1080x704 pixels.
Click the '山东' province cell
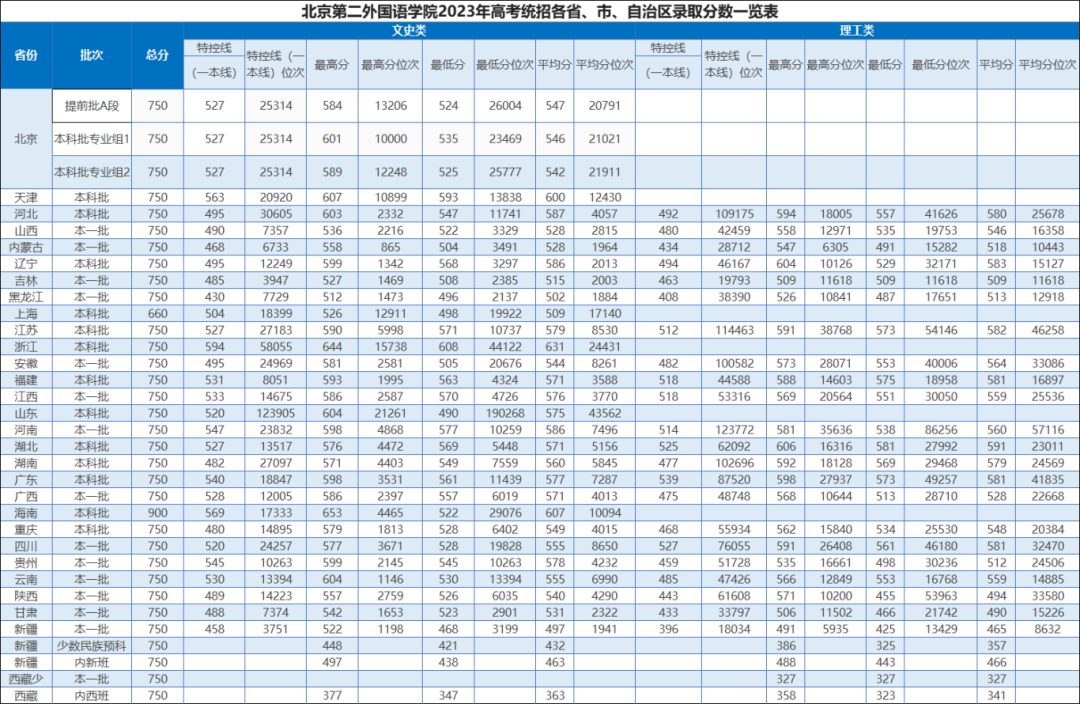(26, 413)
